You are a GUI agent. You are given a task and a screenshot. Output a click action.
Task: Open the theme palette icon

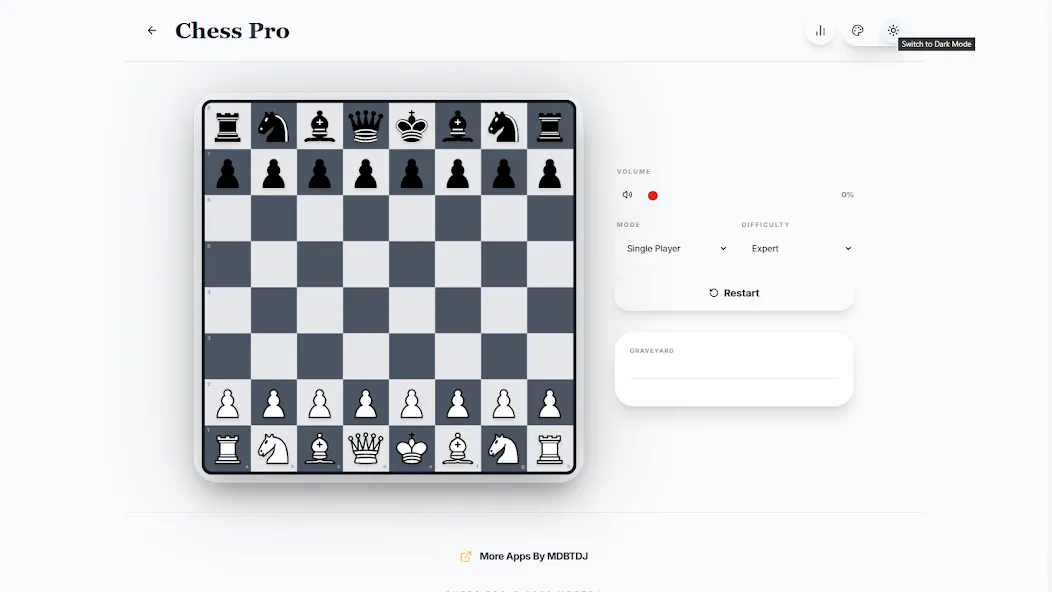pyautogui.click(x=857, y=30)
